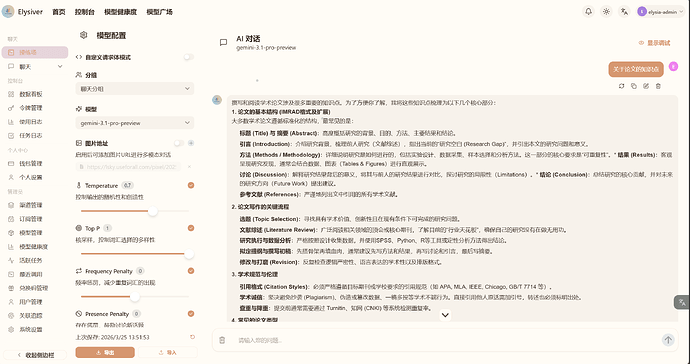
Task: Open 订阅管理 in the sidebar
Action: (31, 219)
